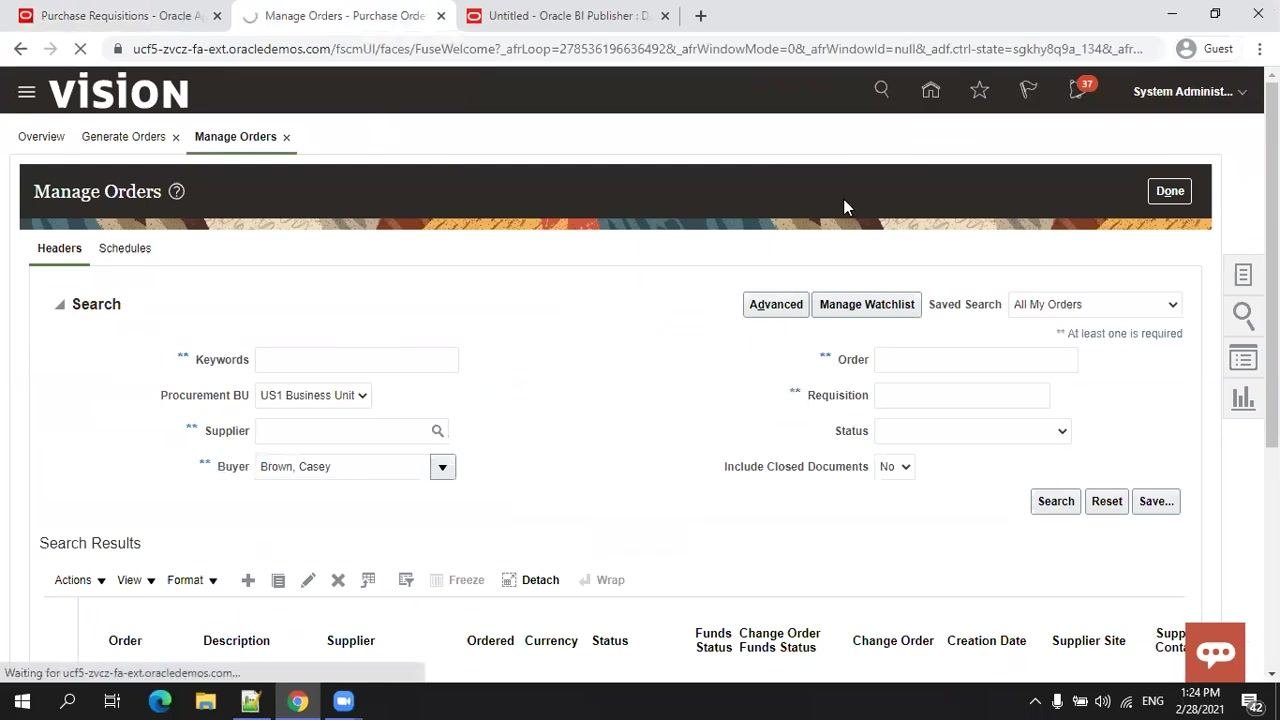
Task: Open notifications bell with 37 badge
Action: pos(1080,88)
